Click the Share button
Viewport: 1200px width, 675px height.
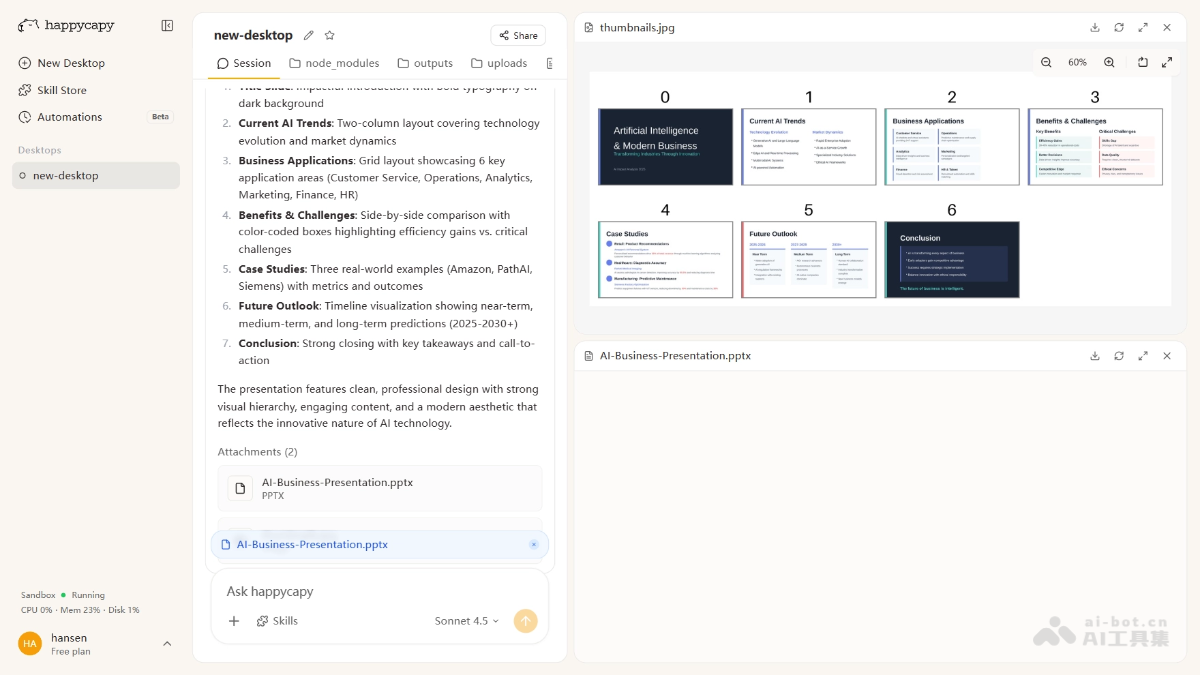click(x=517, y=35)
